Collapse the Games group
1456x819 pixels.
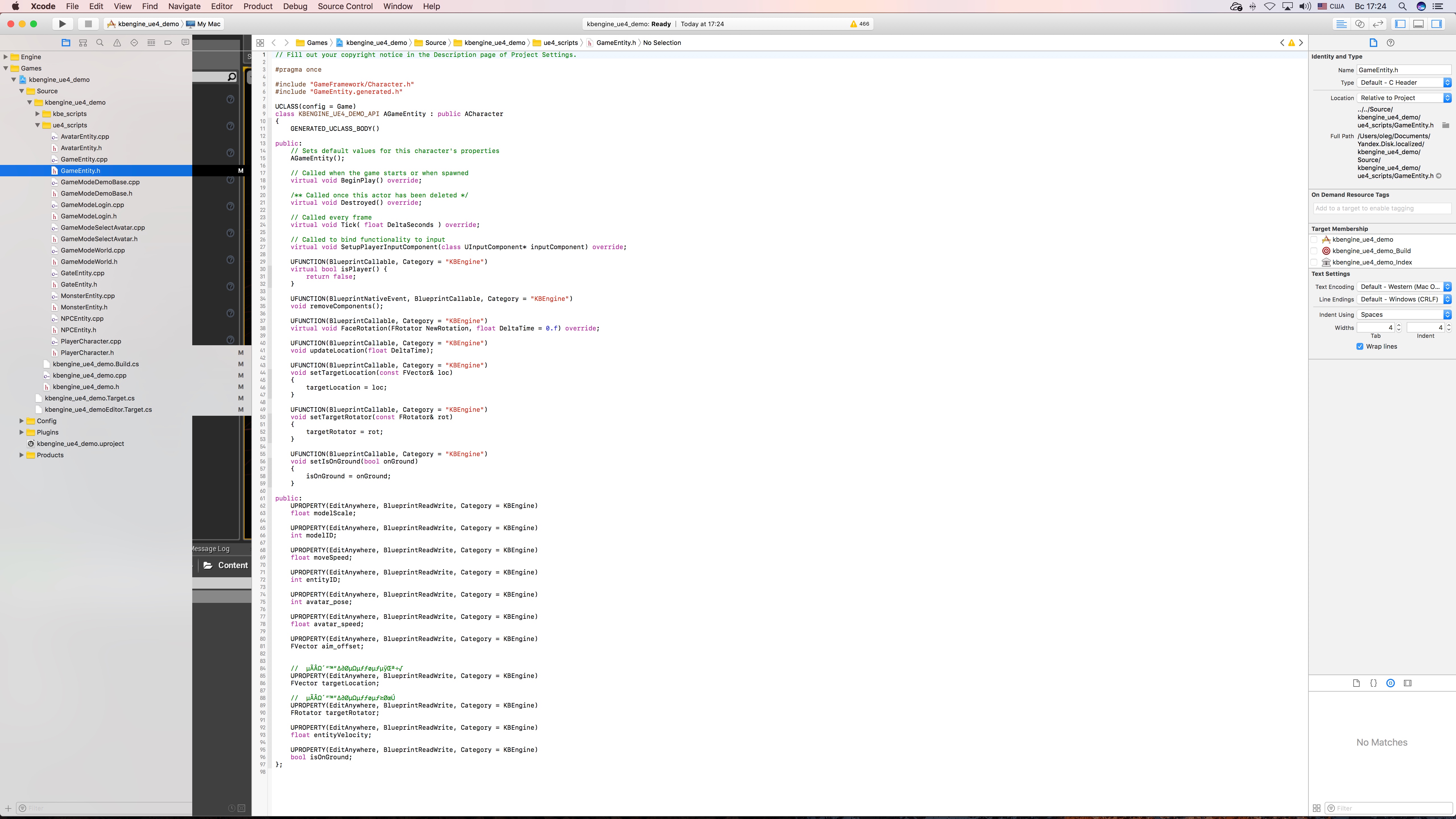[x=6, y=68]
